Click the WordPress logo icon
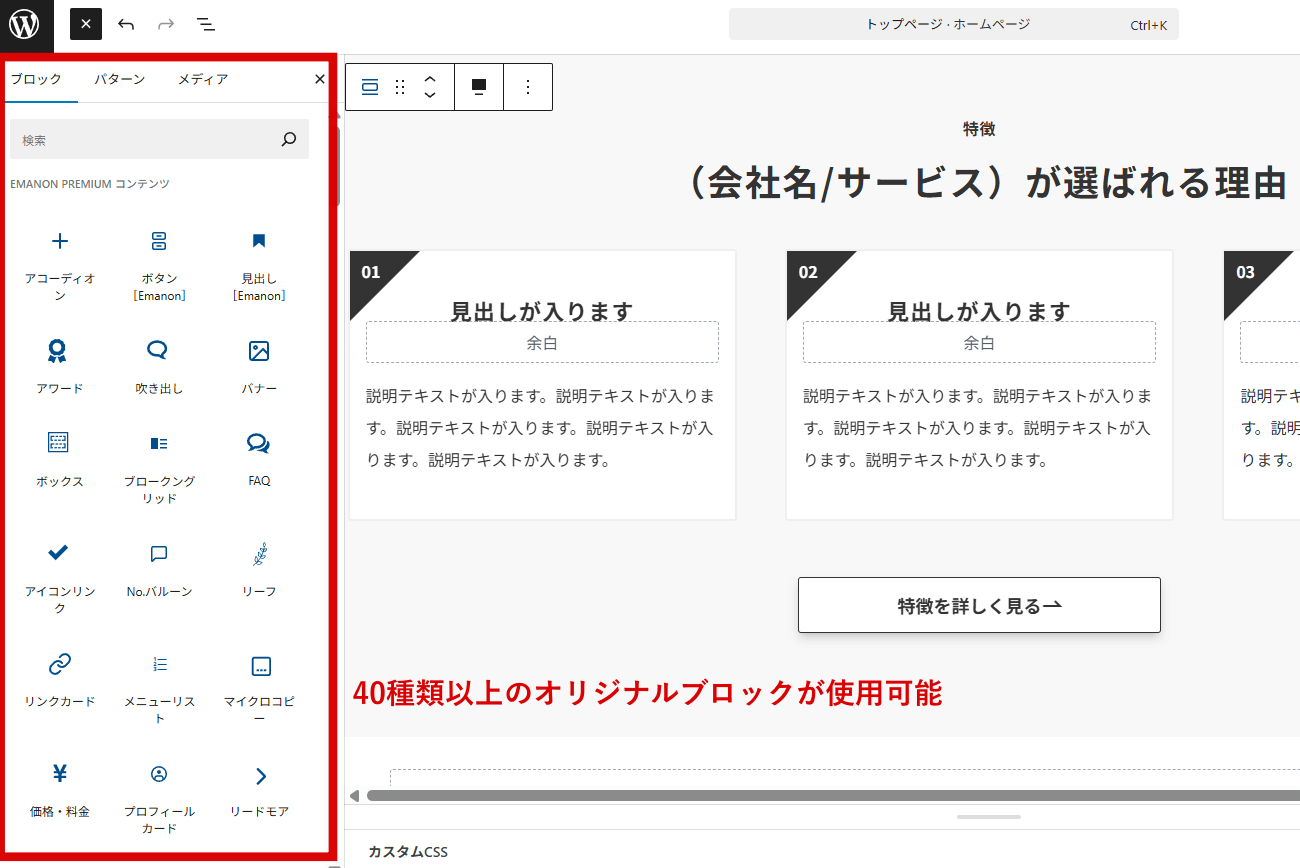This screenshot has width=1300, height=868. [26, 25]
